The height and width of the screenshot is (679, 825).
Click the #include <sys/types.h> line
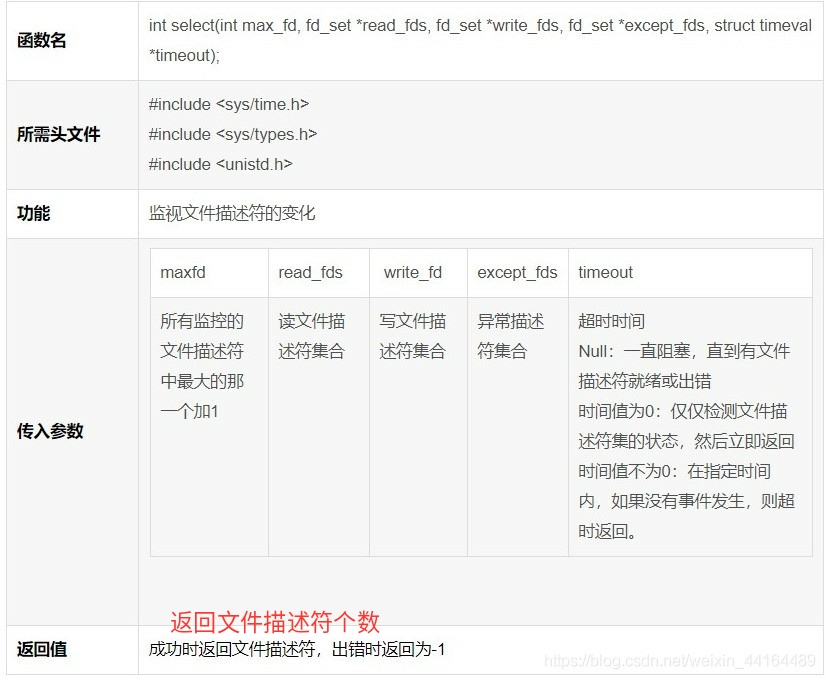[x=231, y=134]
